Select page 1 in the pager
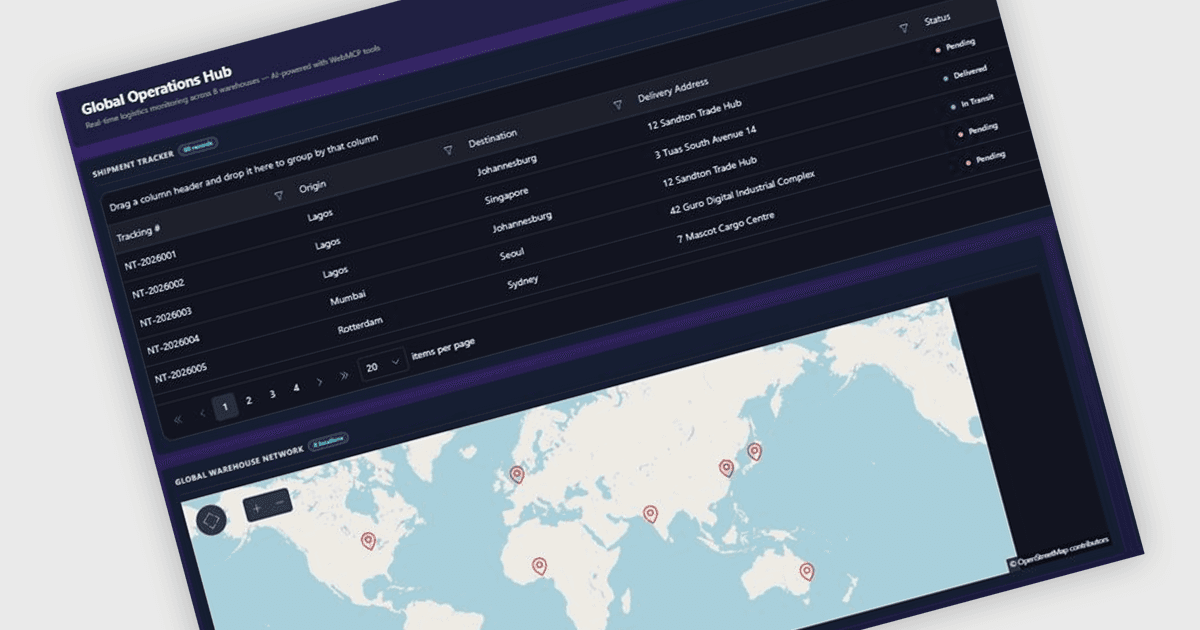 point(226,406)
